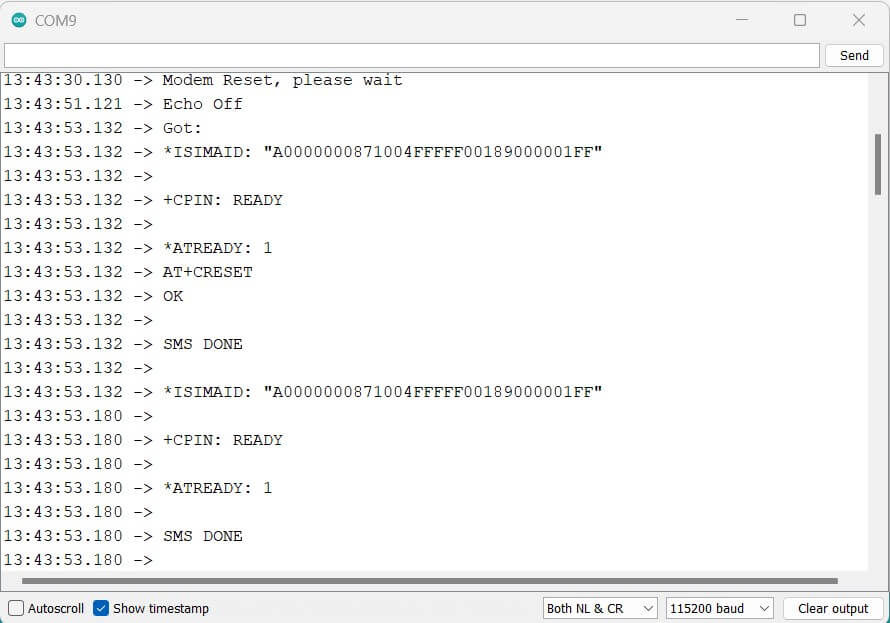
Task: Click the Send button
Action: 854,56
